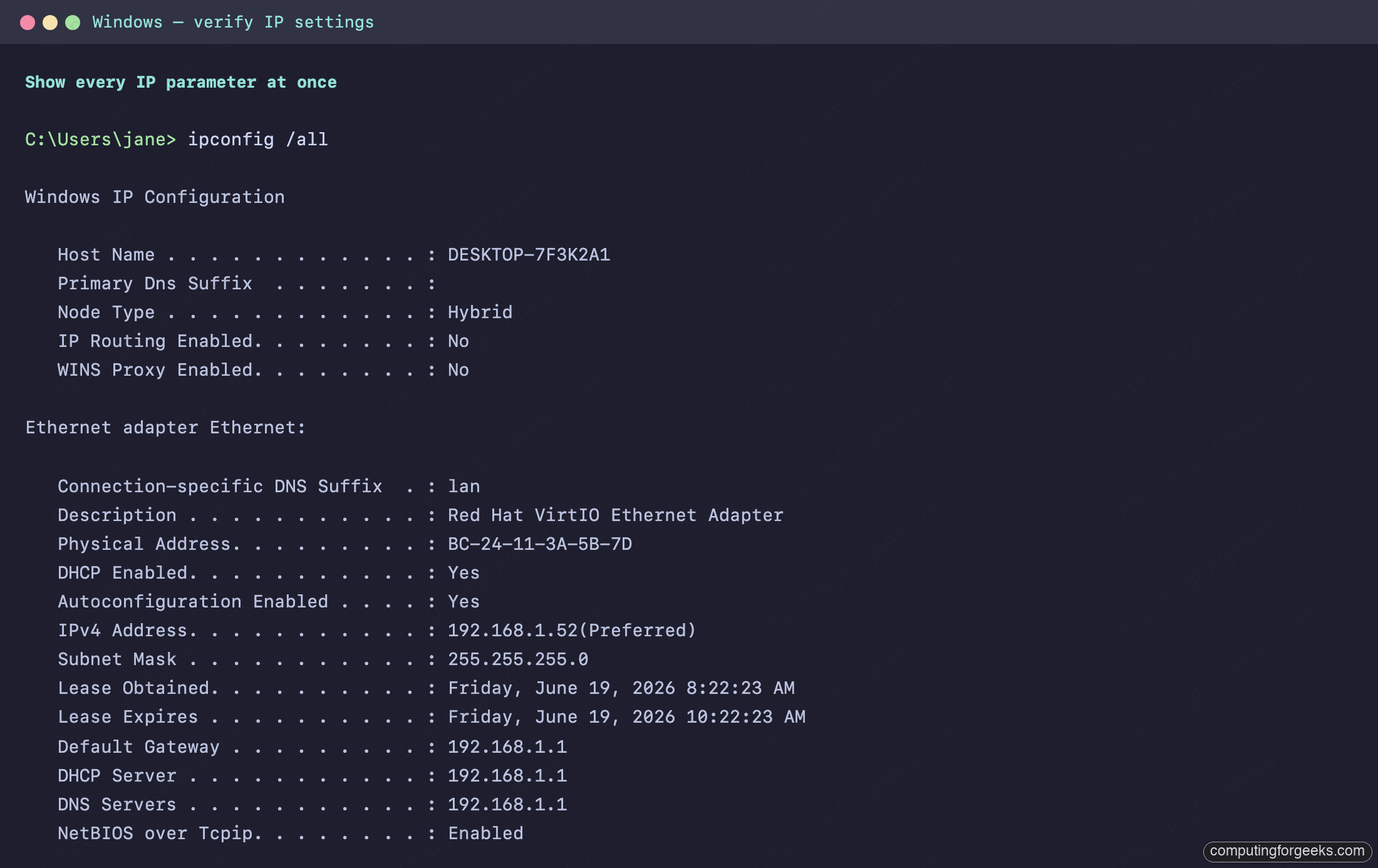Click the 'Autoconfiguration Enabled' label
The width and height of the screenshot is (1378, 868).
tap(193, 602)
